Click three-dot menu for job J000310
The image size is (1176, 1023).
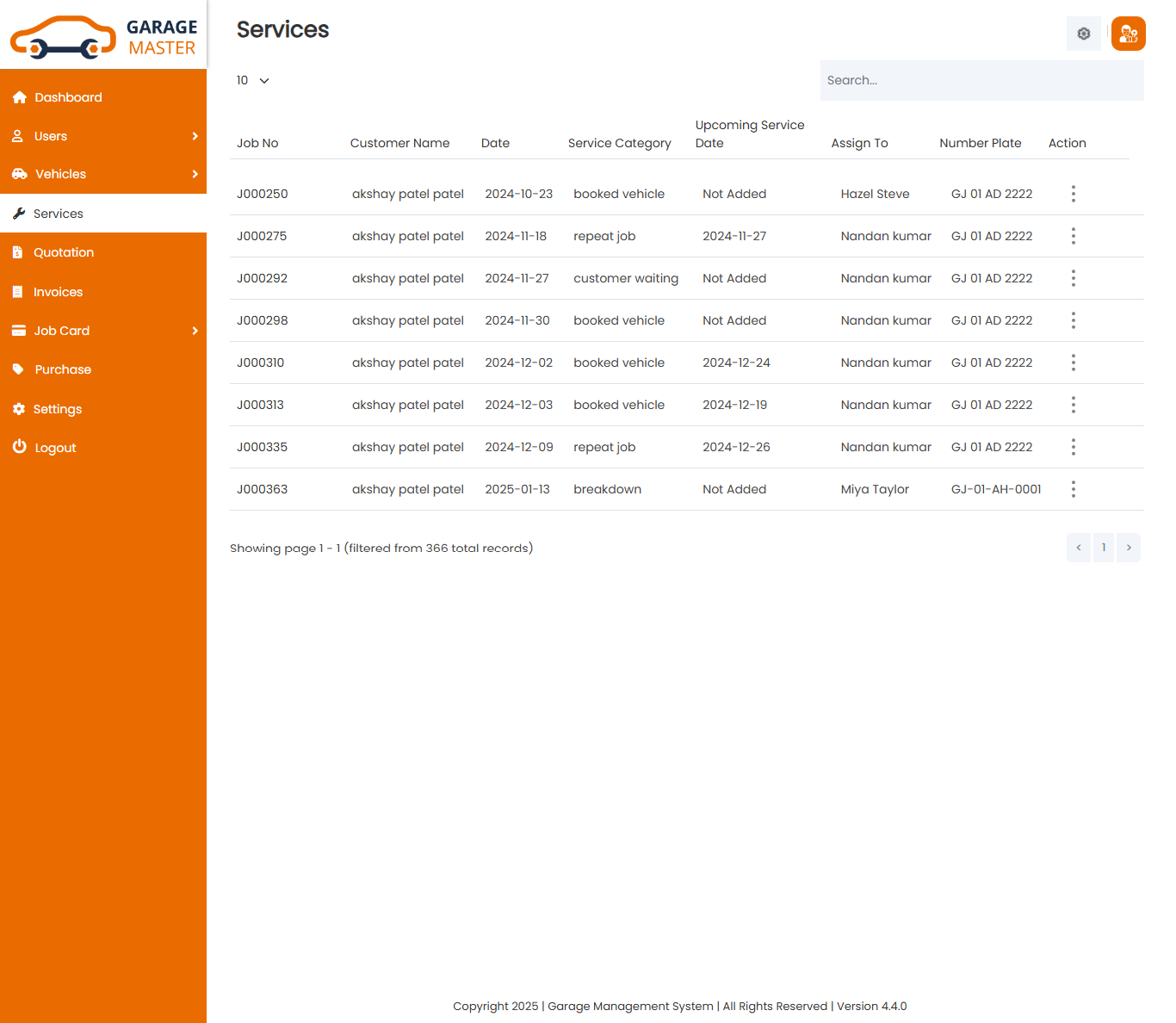point(1073,363)
